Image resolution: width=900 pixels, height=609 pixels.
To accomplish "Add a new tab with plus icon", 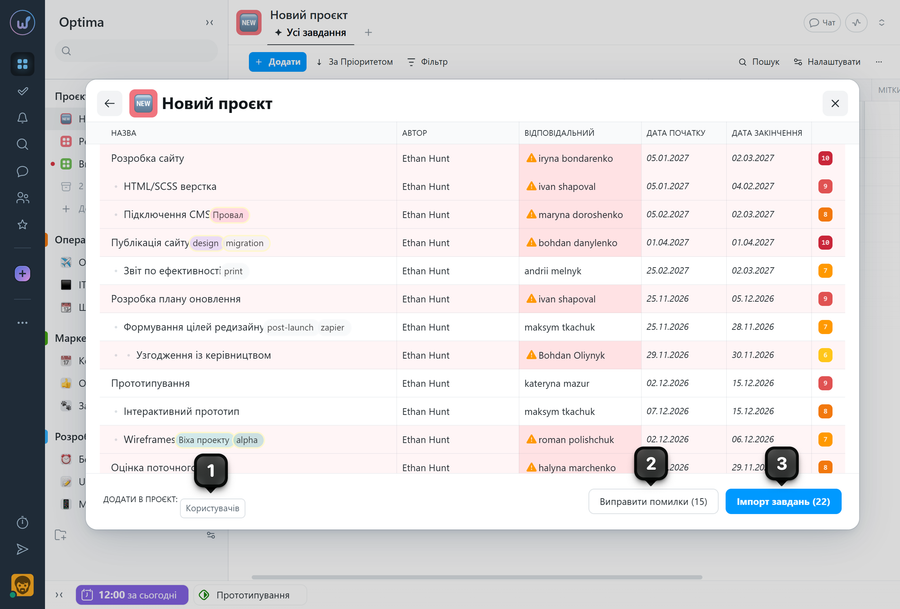I will (x=368, y=33).
